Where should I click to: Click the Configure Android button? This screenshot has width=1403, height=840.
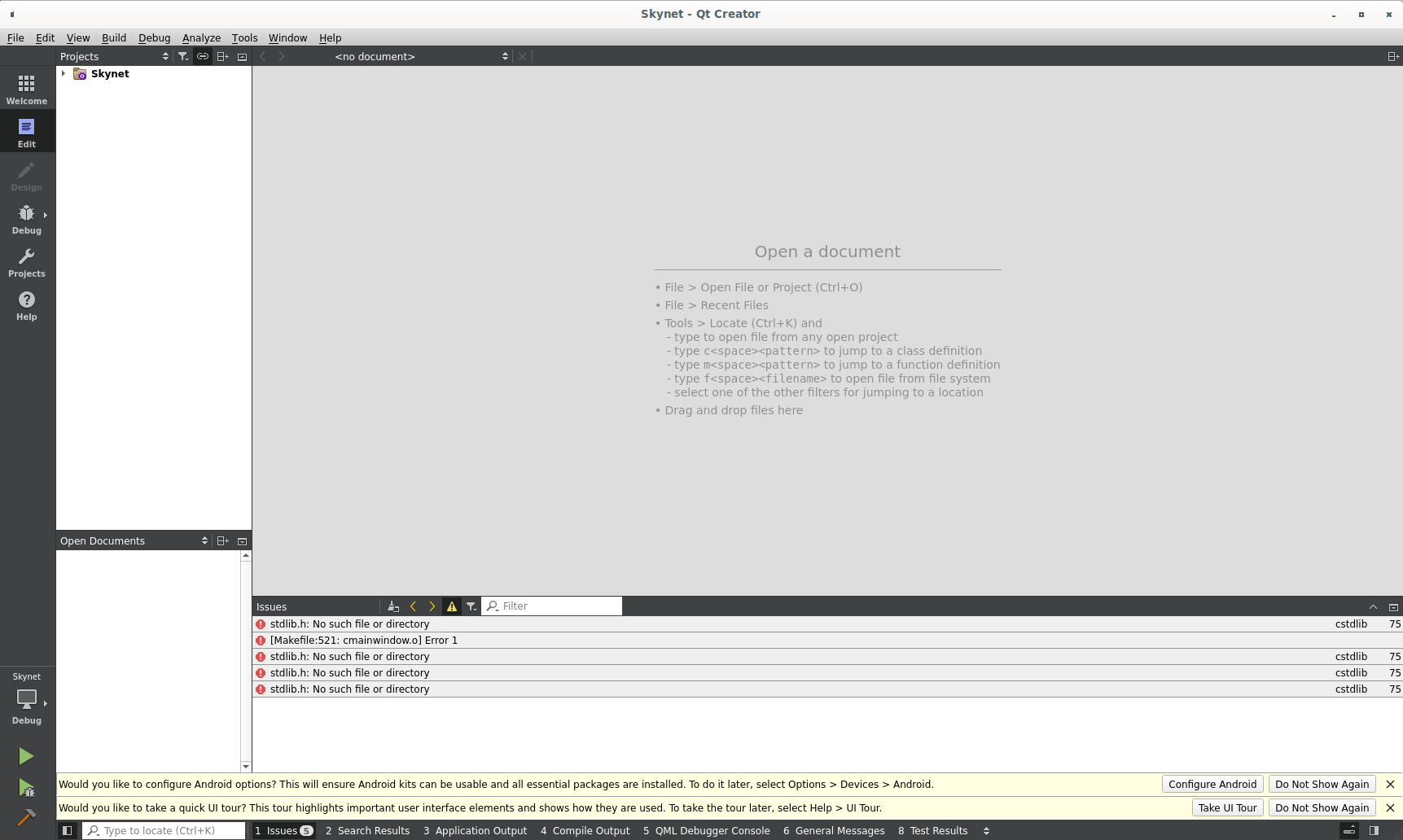(x=1212, y=784)
